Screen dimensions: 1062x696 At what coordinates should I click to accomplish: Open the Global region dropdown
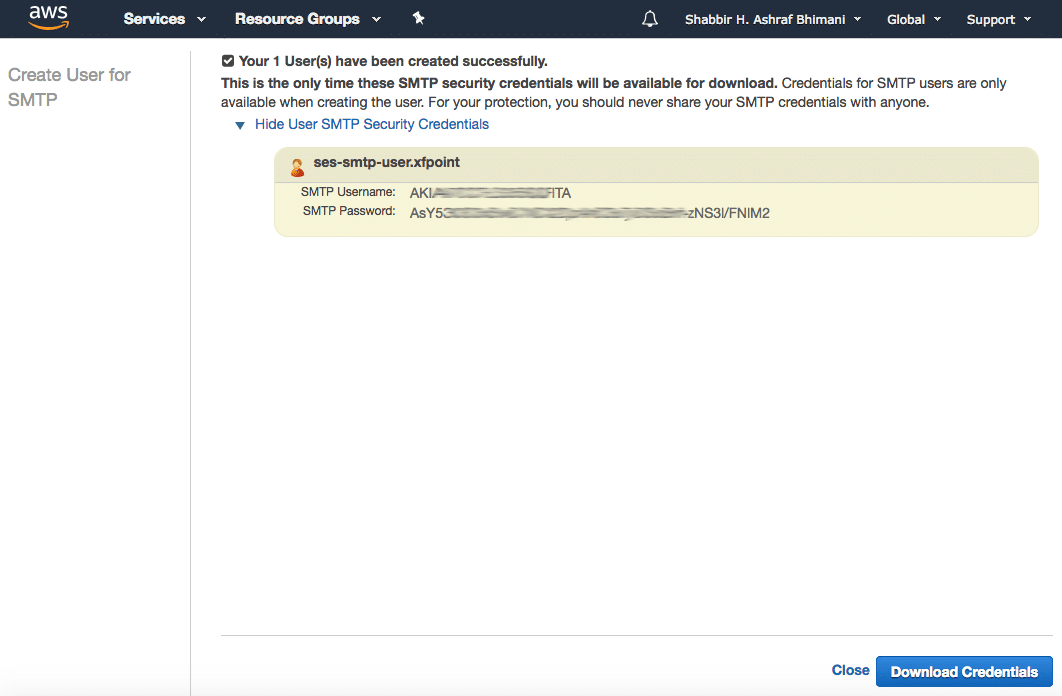[914, 19]
